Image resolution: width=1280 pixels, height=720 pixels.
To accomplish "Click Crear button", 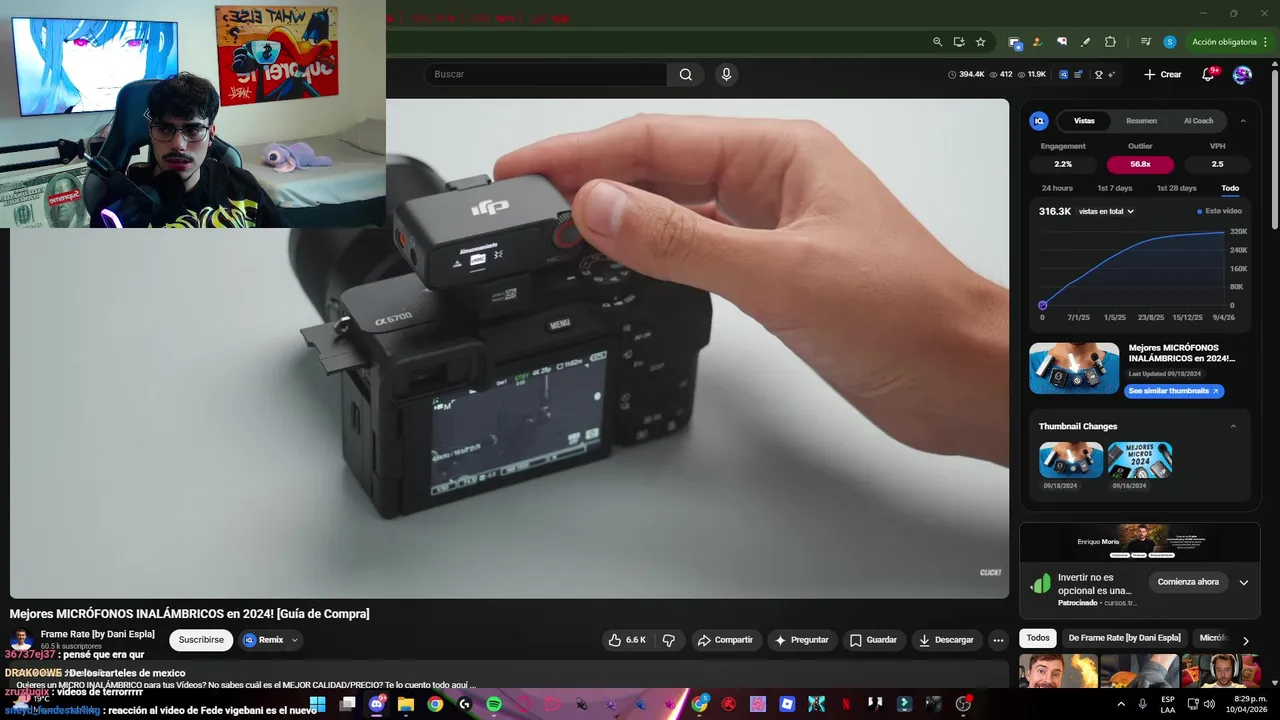I will click(1163, 74).
